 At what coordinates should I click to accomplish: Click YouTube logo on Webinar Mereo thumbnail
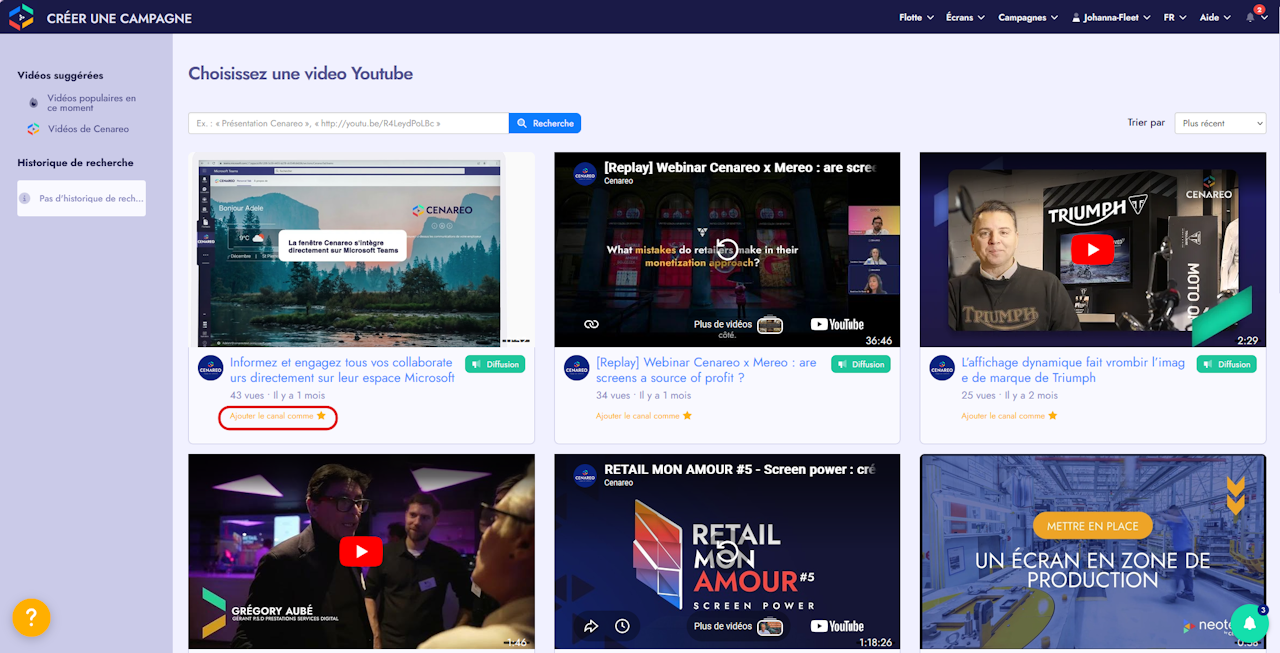[837, 324]
